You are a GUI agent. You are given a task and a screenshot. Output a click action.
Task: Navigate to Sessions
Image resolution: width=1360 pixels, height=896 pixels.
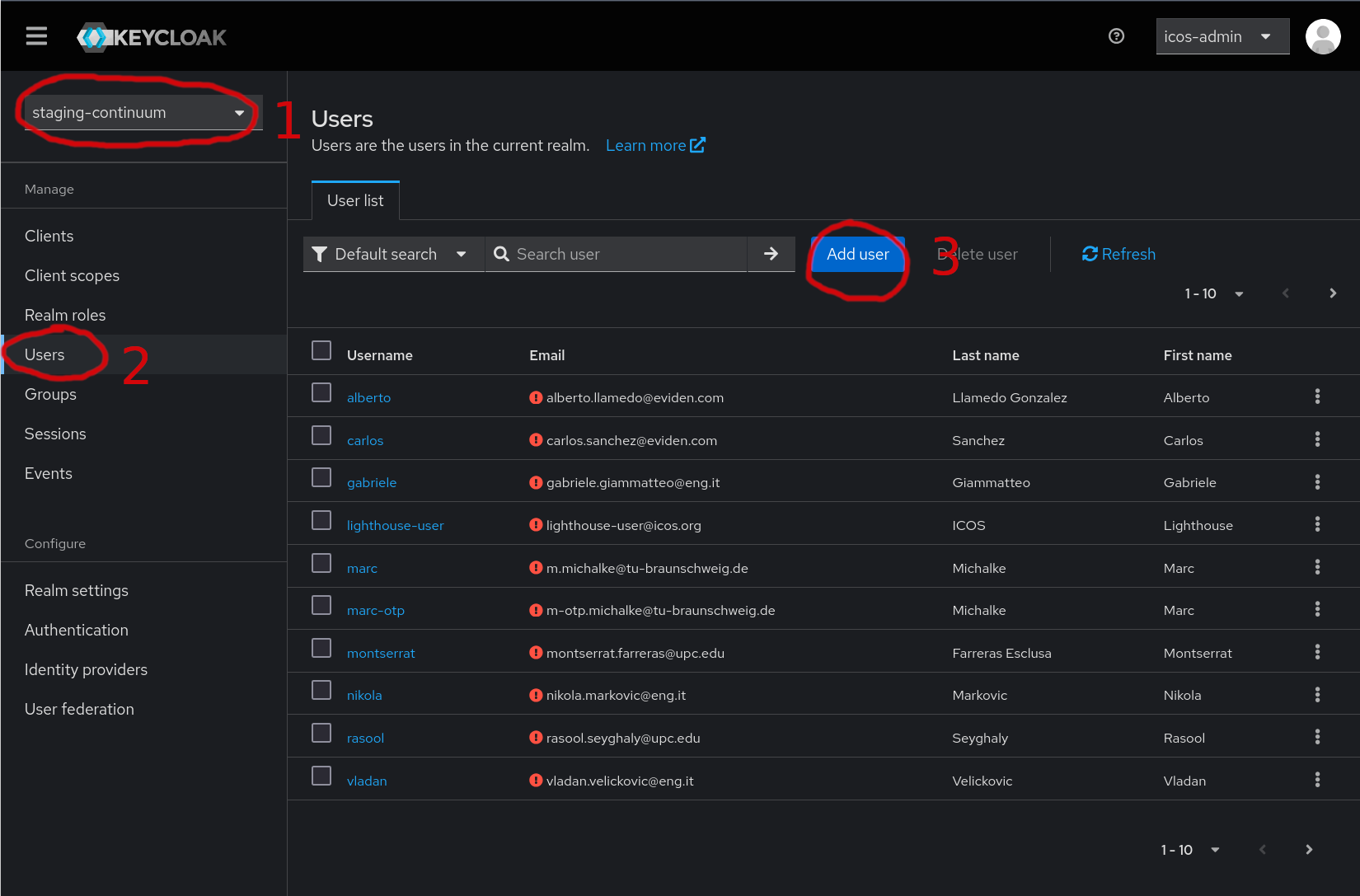pos(55,434)
